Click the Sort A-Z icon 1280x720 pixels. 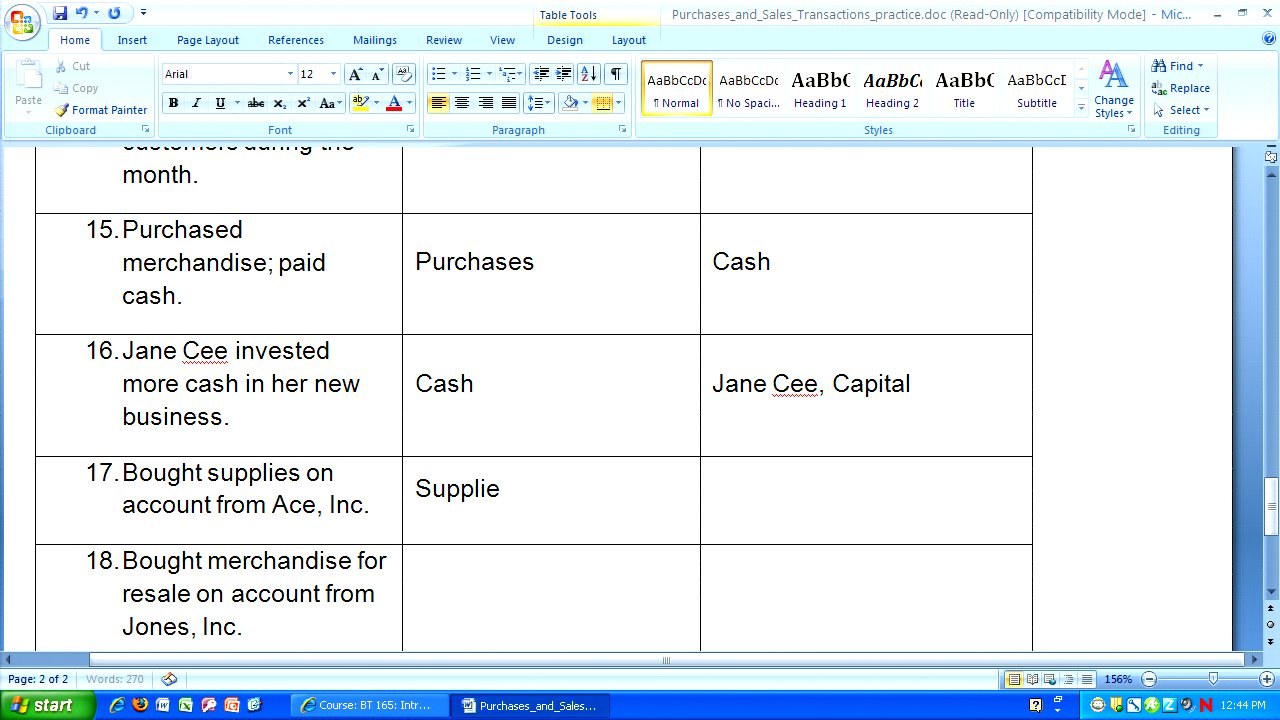pos(589,75)
